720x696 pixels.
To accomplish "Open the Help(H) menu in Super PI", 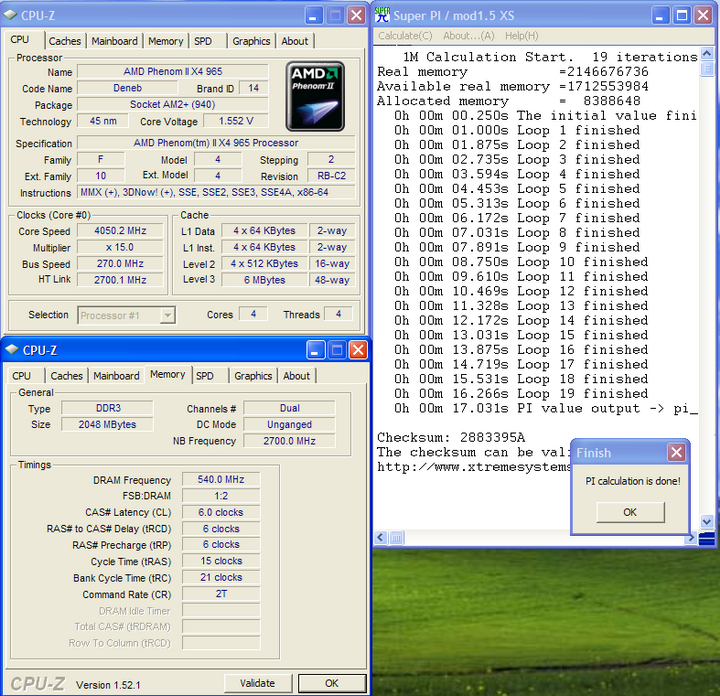I will point(522,36).
